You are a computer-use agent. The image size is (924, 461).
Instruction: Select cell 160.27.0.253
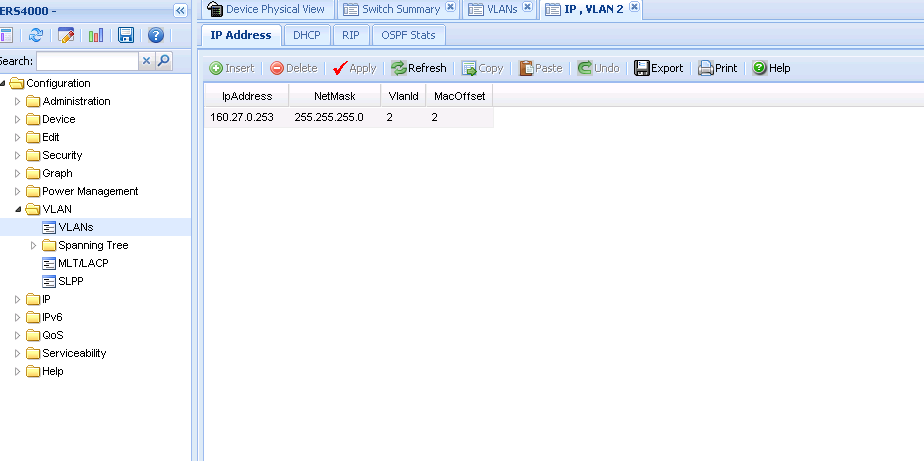click(247, 117)
